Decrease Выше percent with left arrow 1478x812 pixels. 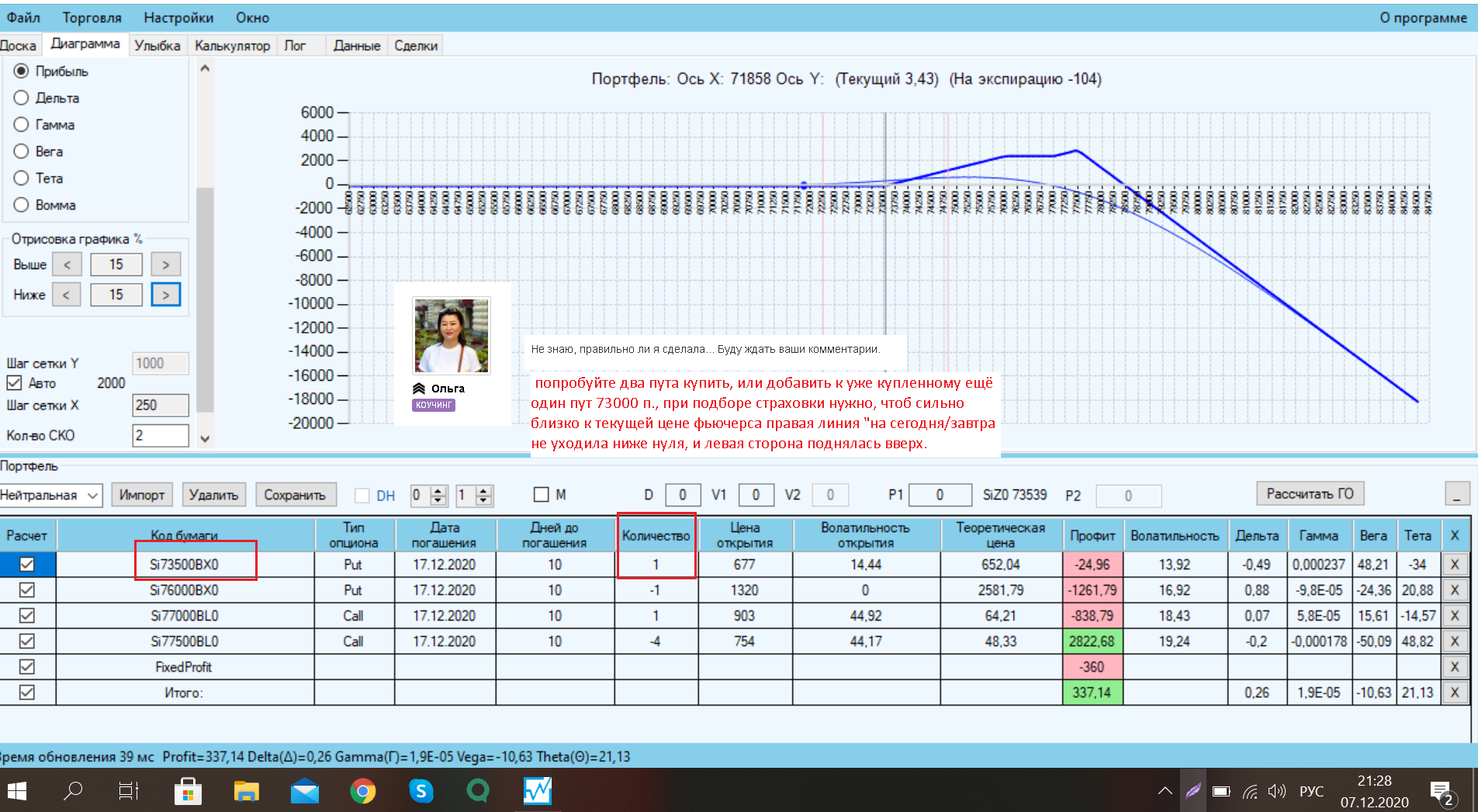(67, 265)
